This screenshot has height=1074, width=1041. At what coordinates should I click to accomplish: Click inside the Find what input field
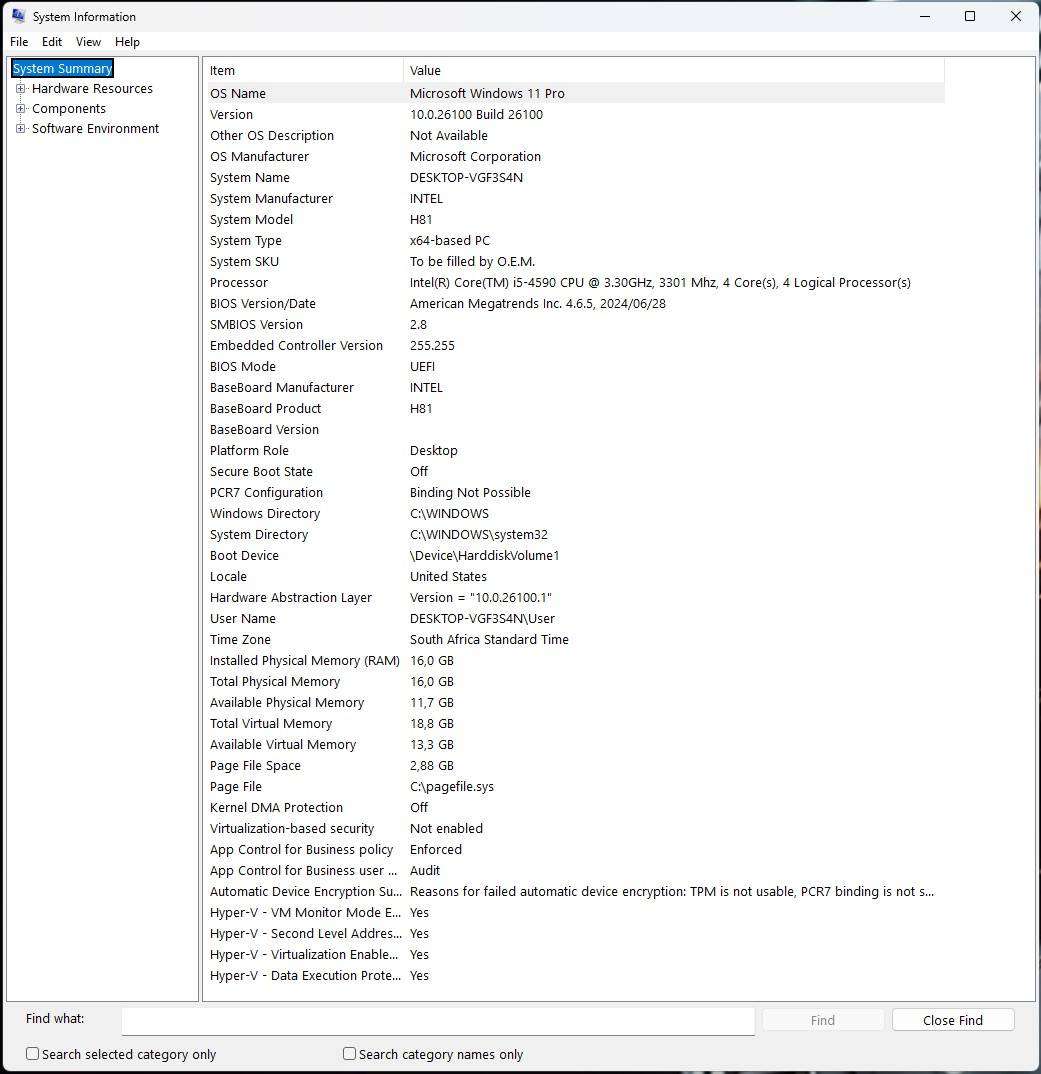pyautogui.click(x=438, y=1021)
